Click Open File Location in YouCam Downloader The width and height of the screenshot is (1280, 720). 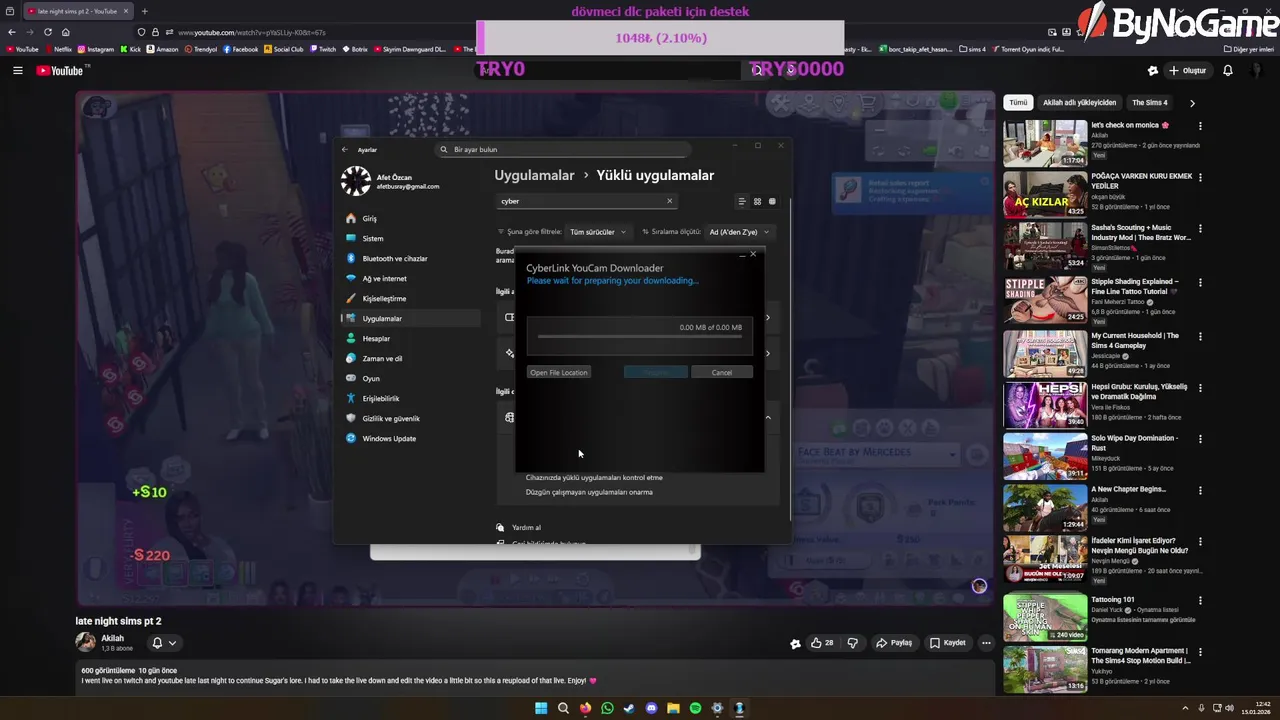559,372
